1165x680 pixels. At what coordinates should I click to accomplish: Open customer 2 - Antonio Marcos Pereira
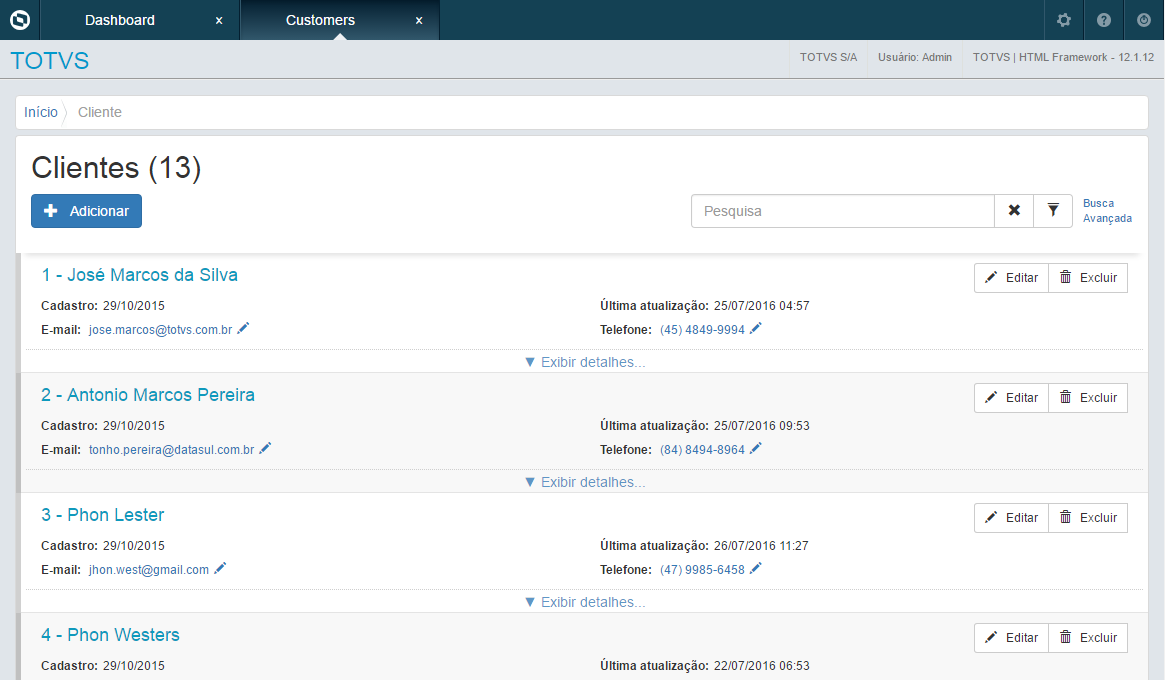coord(148,395)
